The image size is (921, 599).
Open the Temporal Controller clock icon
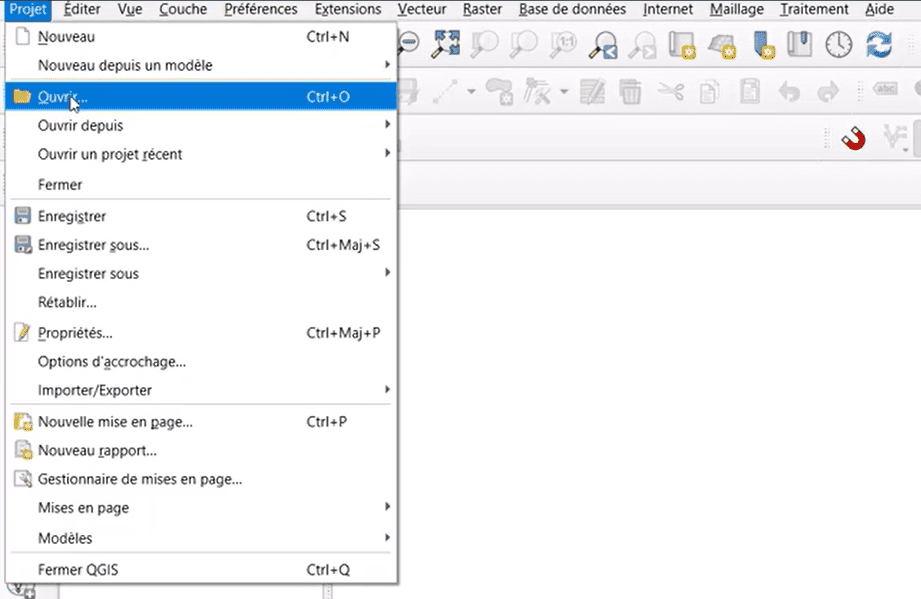tap(839, 45)
